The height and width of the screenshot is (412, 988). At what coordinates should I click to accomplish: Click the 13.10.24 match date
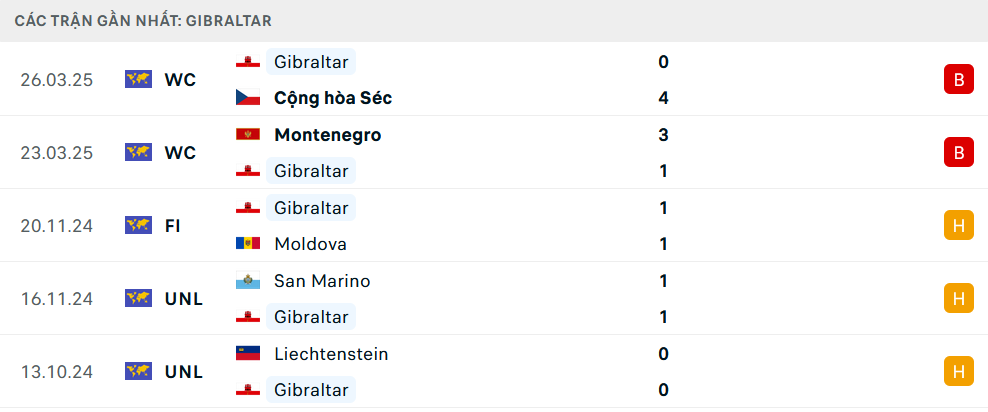(56, 372)
